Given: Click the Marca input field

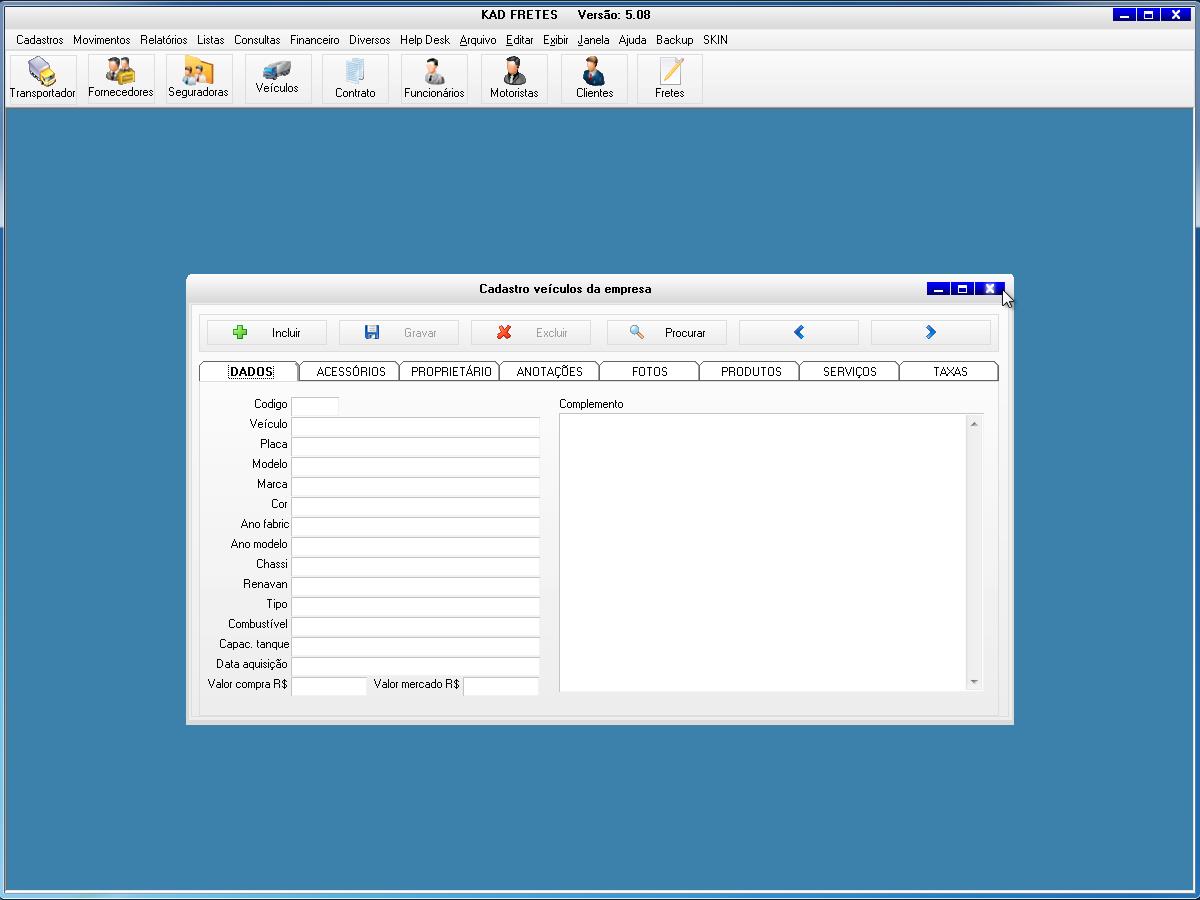Looking at the screenshot, I should (415, 486).
